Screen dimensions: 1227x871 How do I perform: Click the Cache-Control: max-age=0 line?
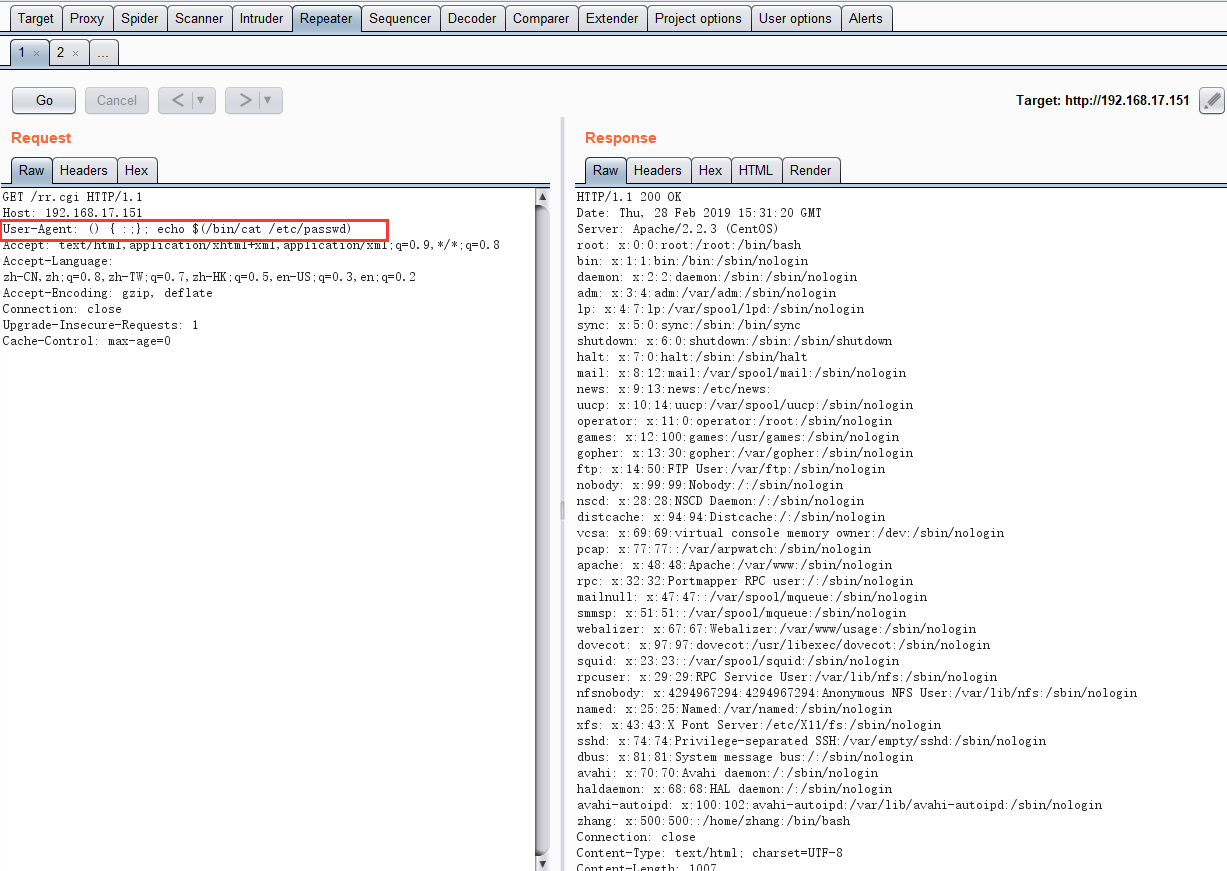86,341
